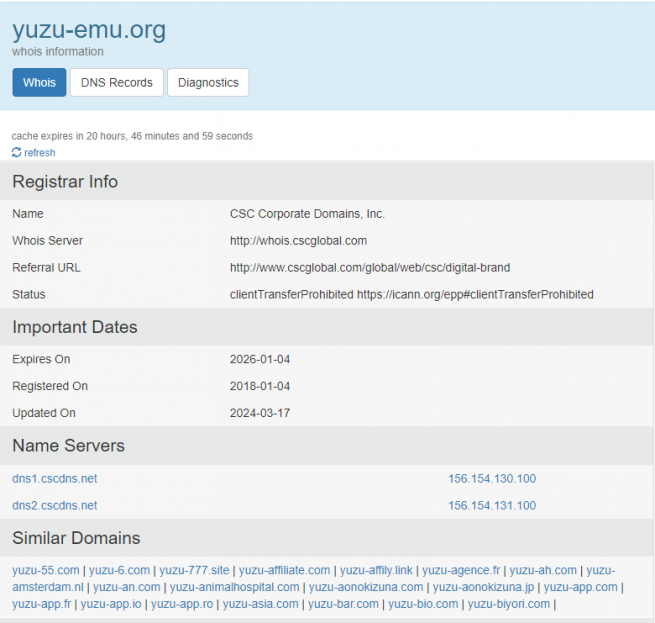
Task: Click the Referral URL label
Action: click(46, 267)
